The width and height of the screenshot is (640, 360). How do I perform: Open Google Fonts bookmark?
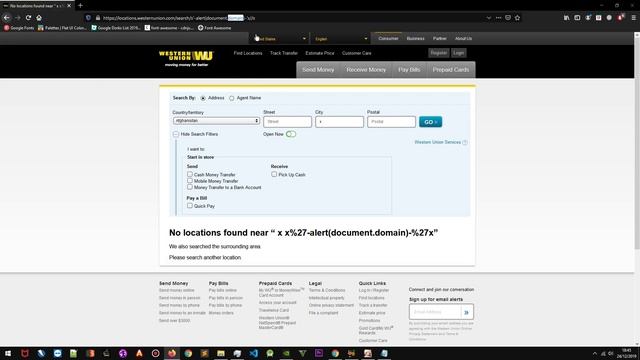(19, 28)
